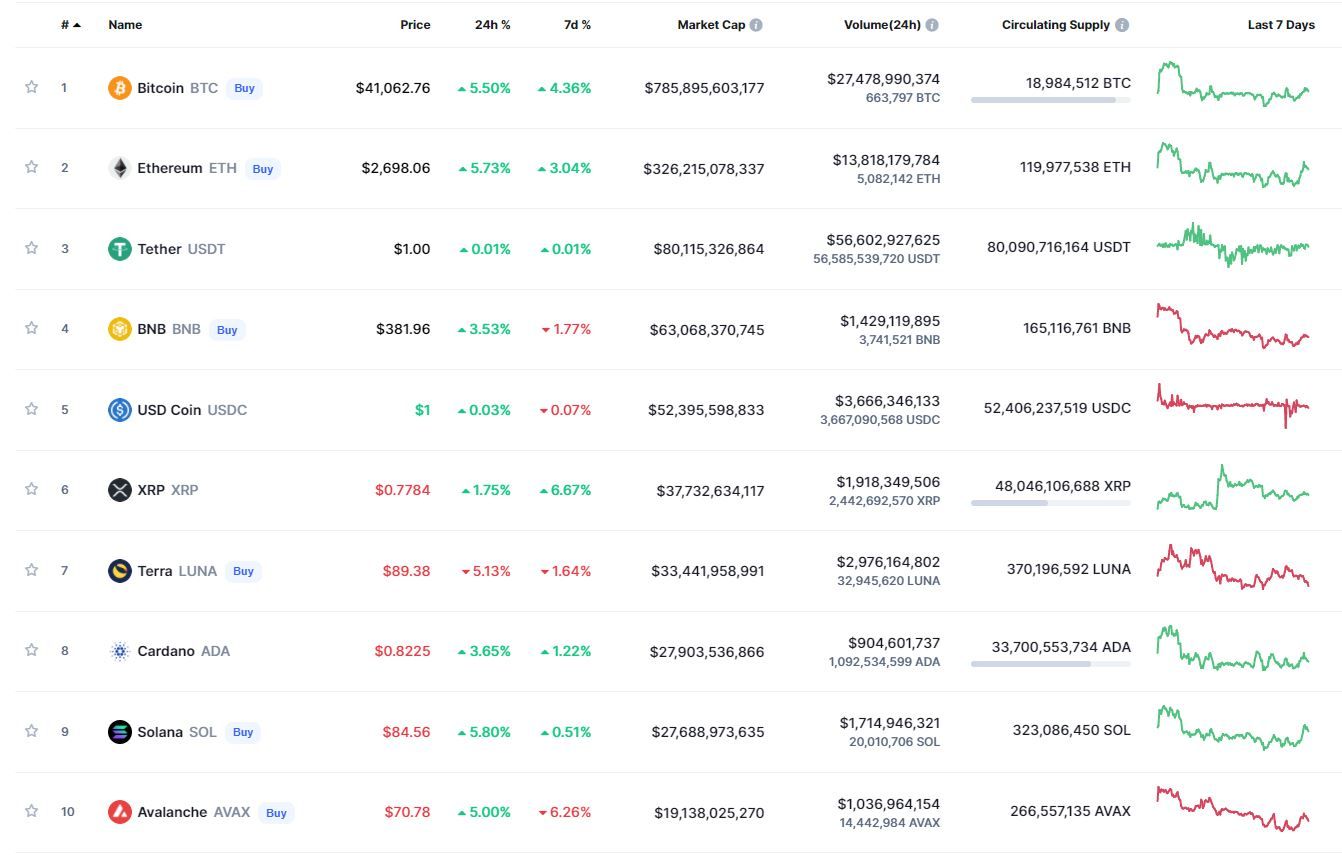Click the Solana coin logo
Screen dimensions: 1342x855
[x=120, y=732]
